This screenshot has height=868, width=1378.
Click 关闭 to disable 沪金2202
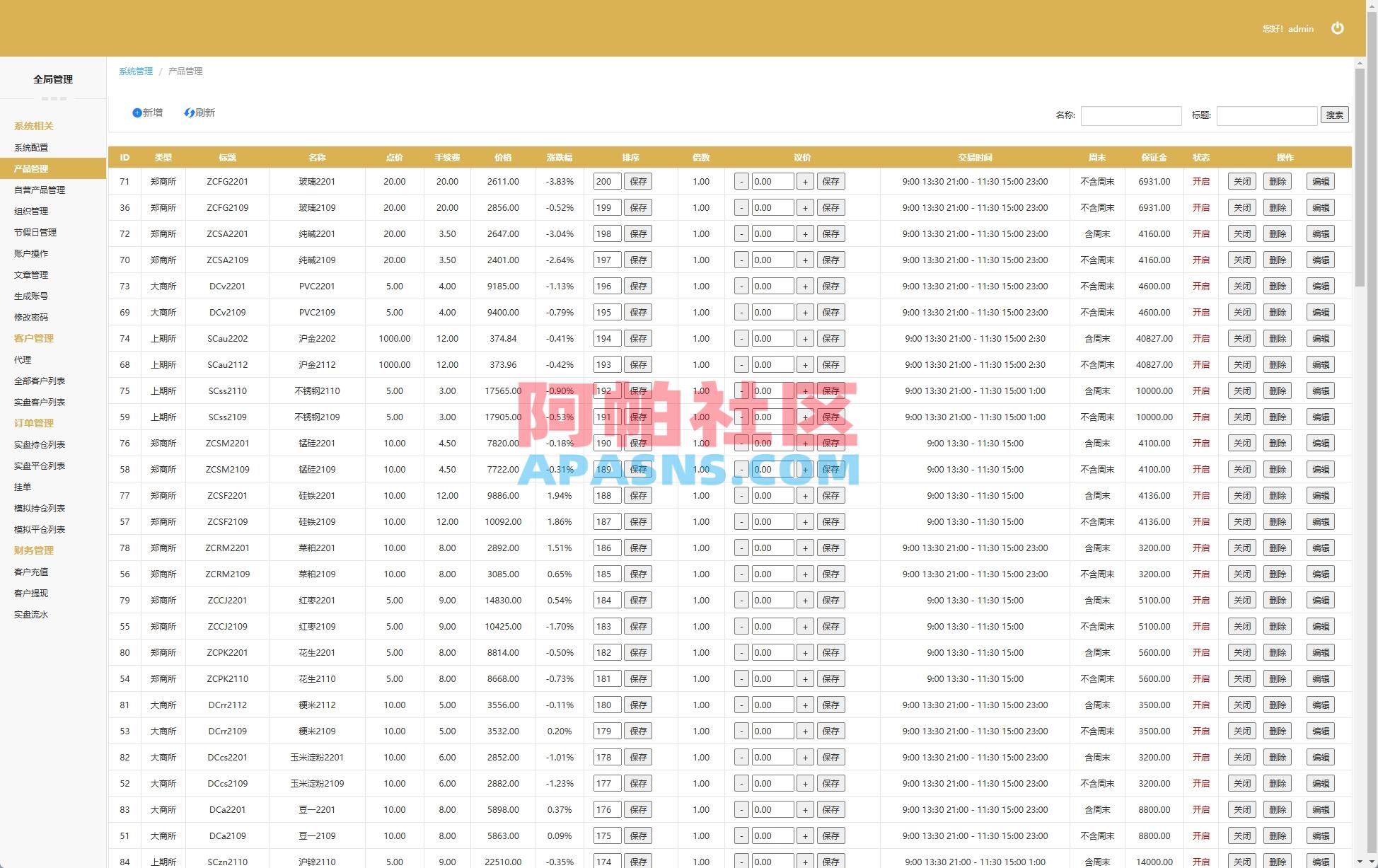pyautogui.click(x=1241, y=338)
